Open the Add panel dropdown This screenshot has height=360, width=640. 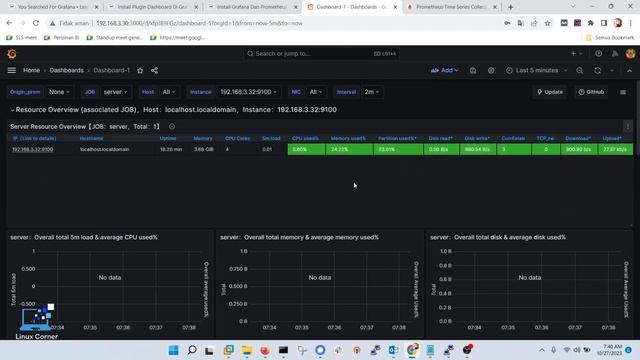tap(444, 70)
